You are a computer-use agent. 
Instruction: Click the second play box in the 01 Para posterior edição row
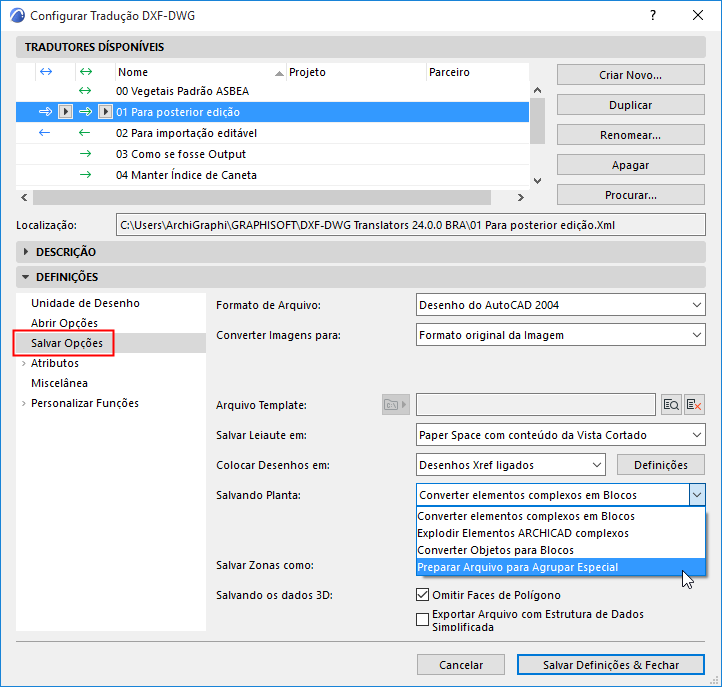tap(105, 112)
